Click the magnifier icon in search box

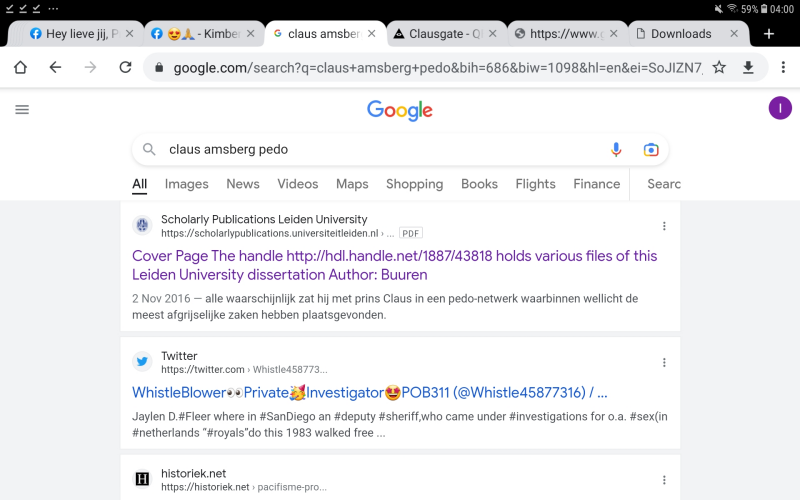[149, 149]
